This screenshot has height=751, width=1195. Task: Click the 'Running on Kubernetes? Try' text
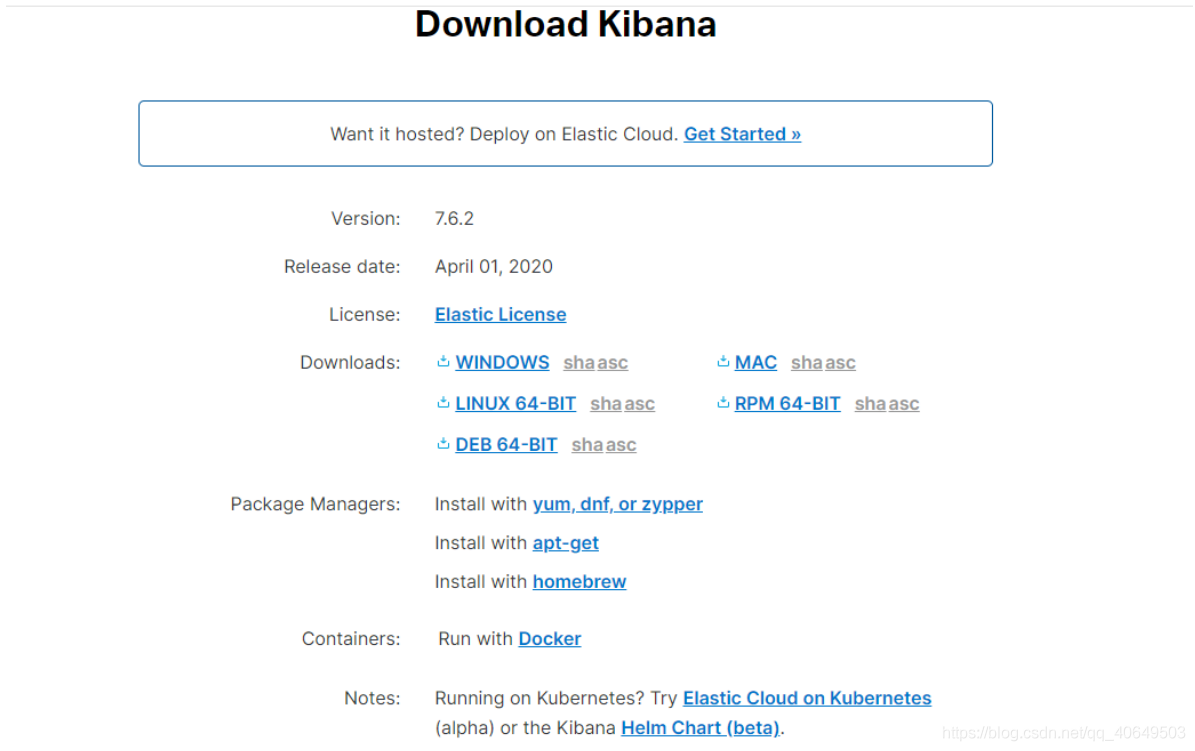point(556,698)
